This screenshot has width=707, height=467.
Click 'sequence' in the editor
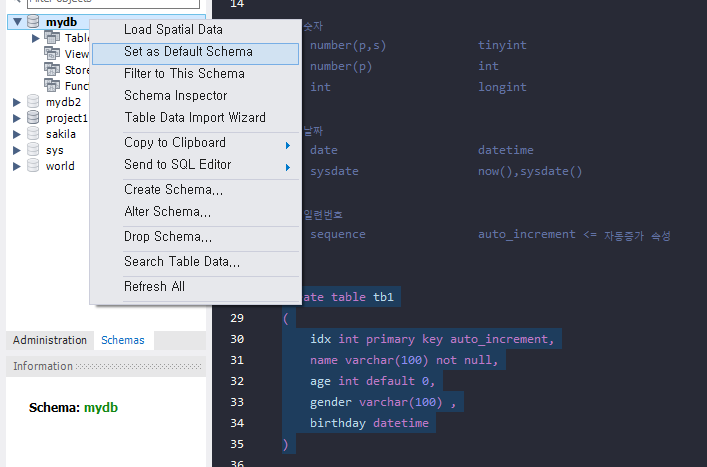coord(338,234)
